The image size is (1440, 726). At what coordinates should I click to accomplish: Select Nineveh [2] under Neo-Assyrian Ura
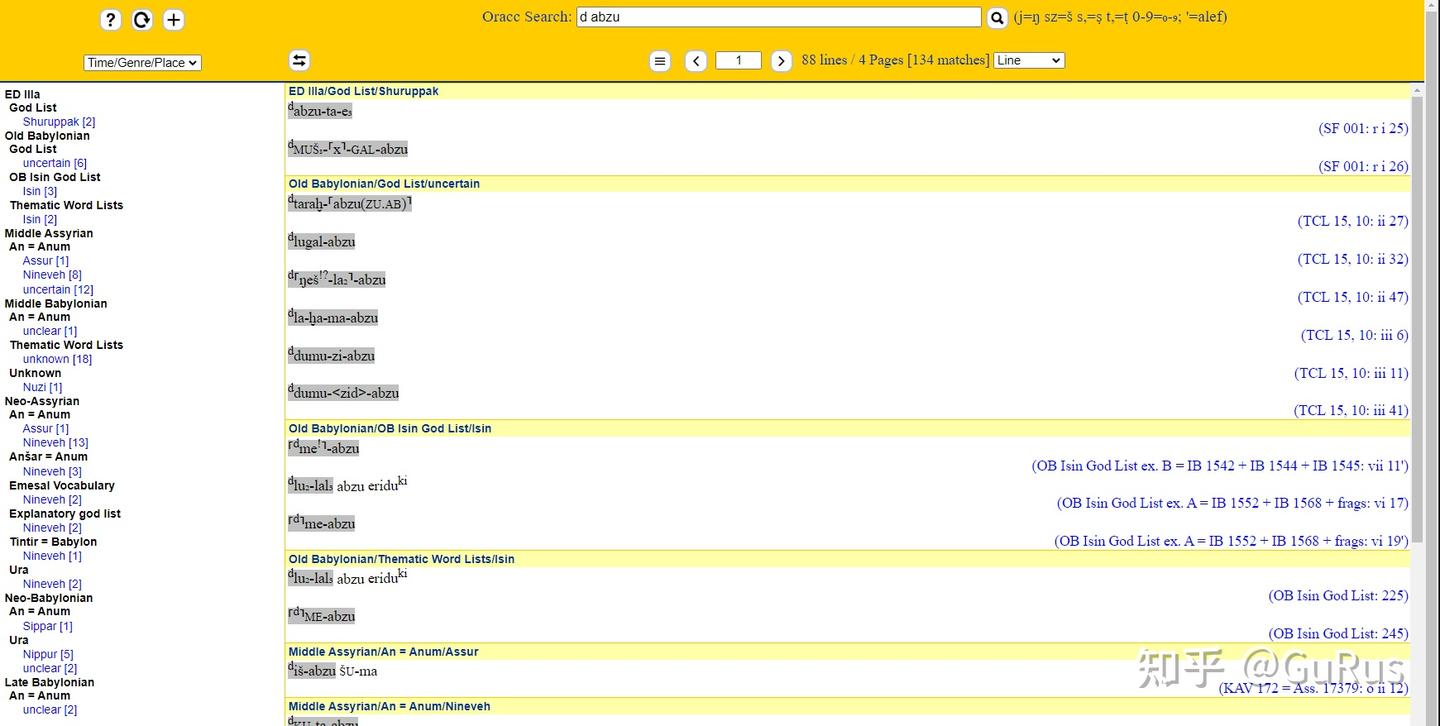(x=53, y=584)
